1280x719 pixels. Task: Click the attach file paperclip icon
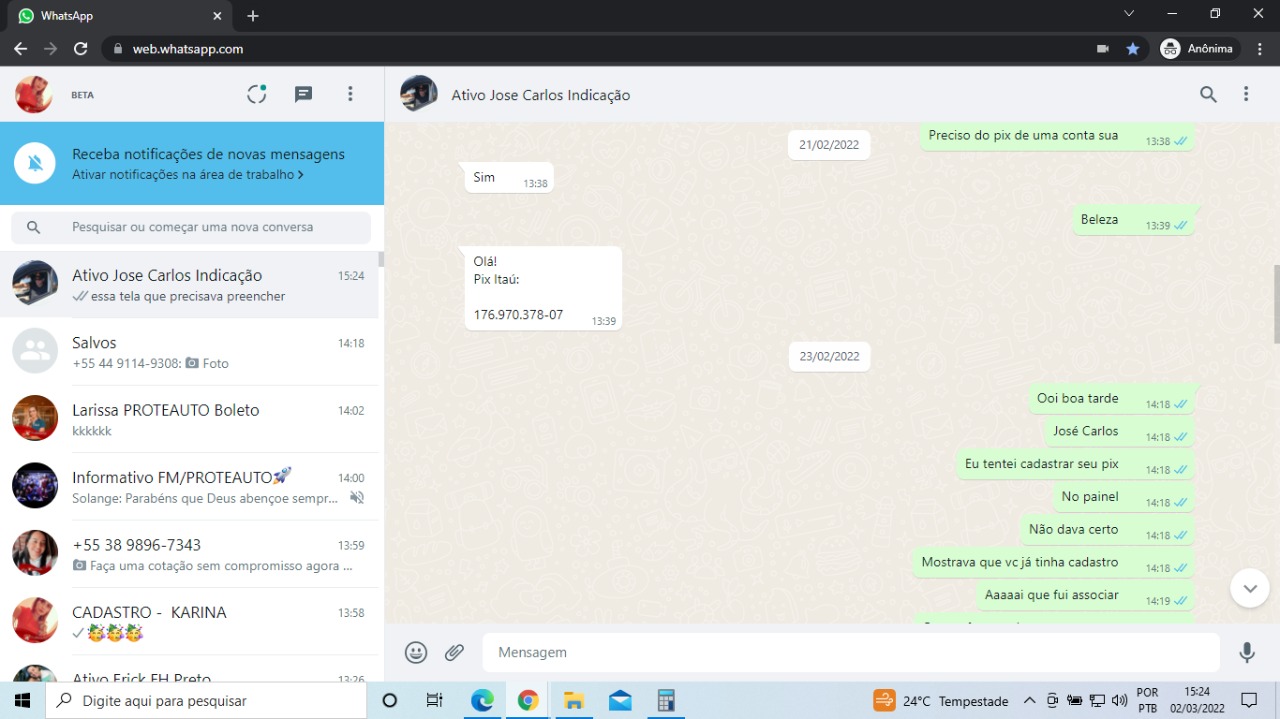point(455,652)
